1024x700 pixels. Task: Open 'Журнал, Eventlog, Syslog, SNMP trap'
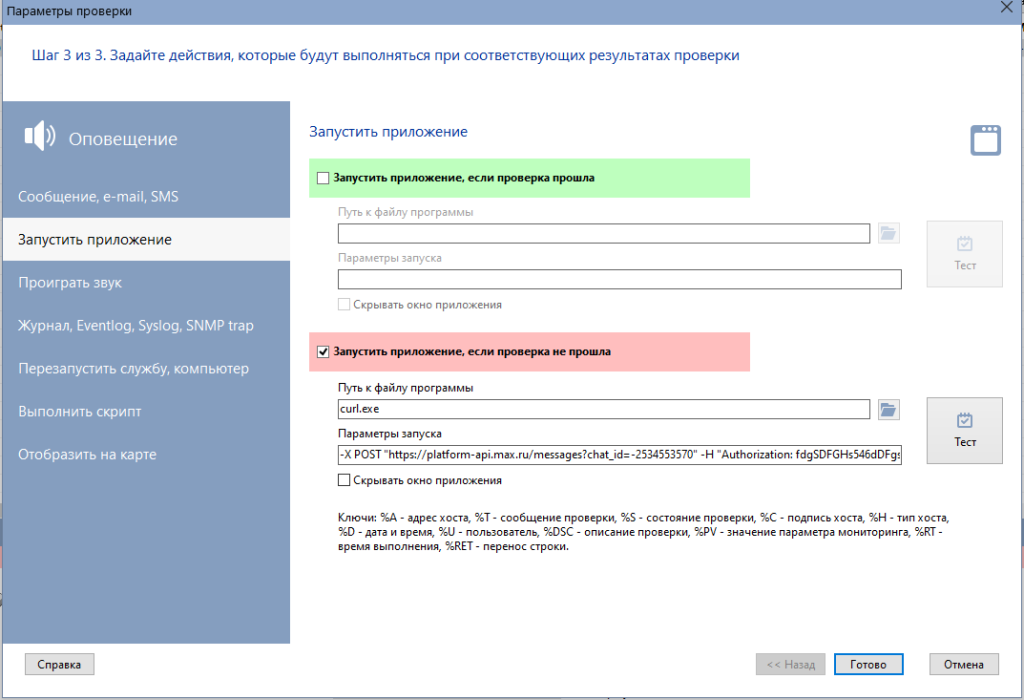[x=135, y=326]
